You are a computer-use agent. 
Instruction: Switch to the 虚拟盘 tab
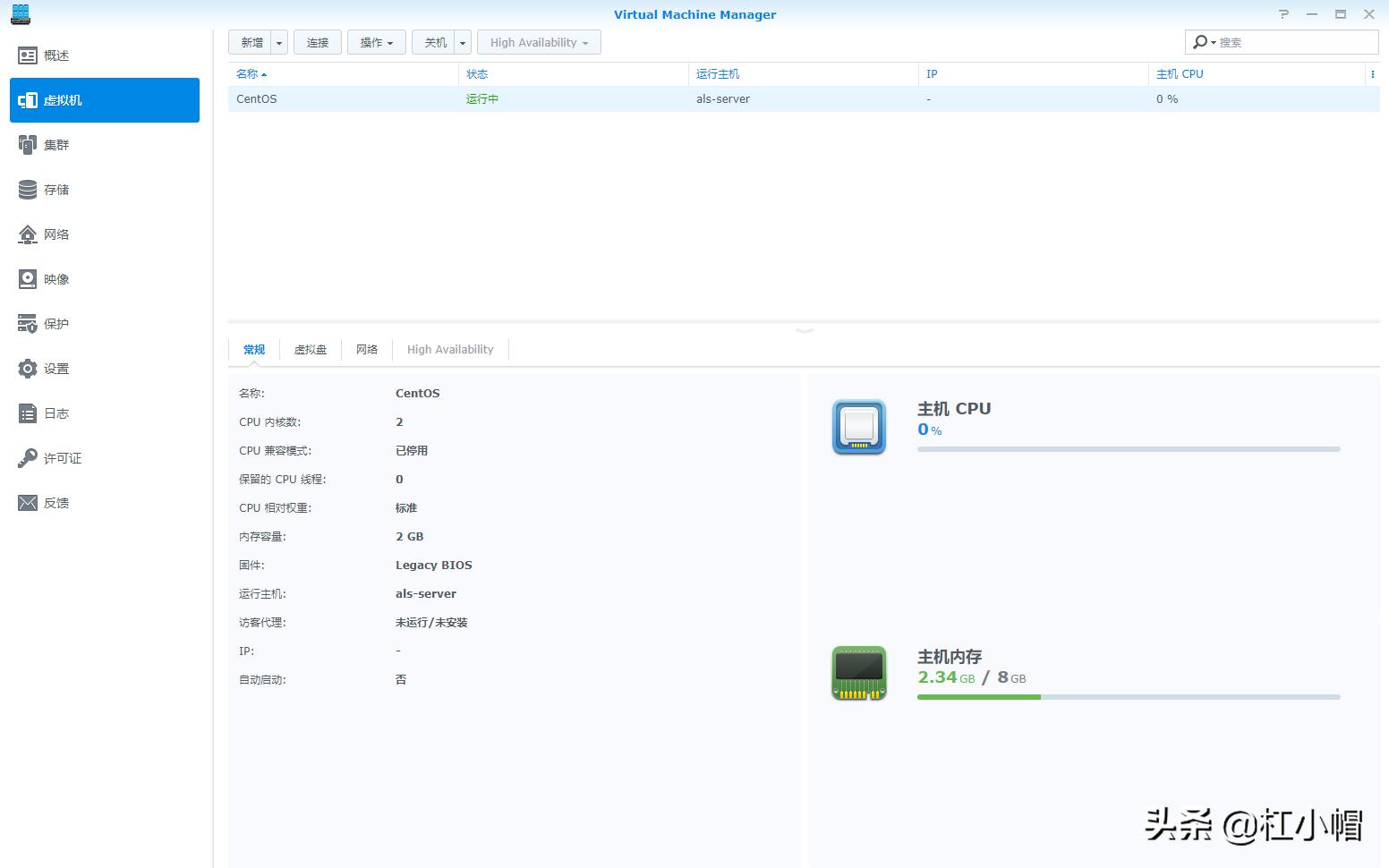tap(311, 349)
